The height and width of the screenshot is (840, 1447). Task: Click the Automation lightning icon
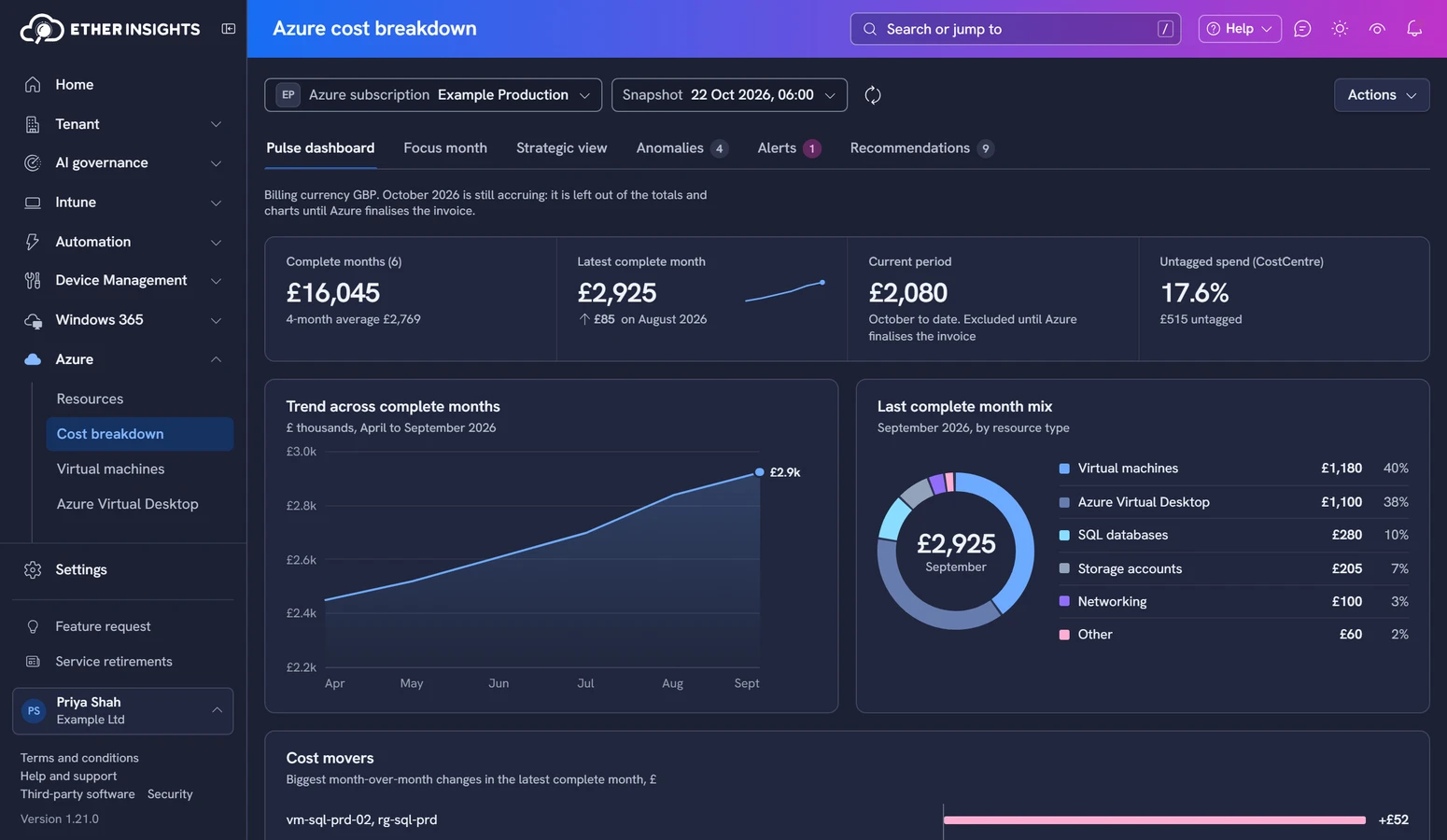(x=33, y=242)
